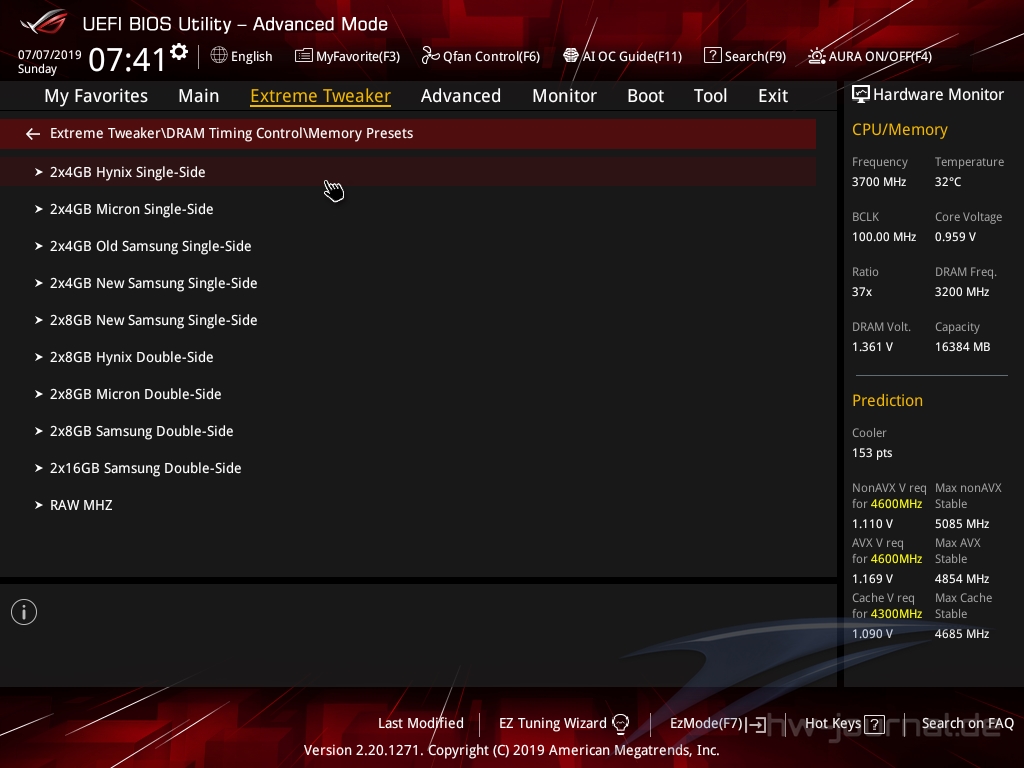Viewport: 1024px width, 768px height.
Task: Open MyFavorite(F3) list icon
Action: [303, 56]
